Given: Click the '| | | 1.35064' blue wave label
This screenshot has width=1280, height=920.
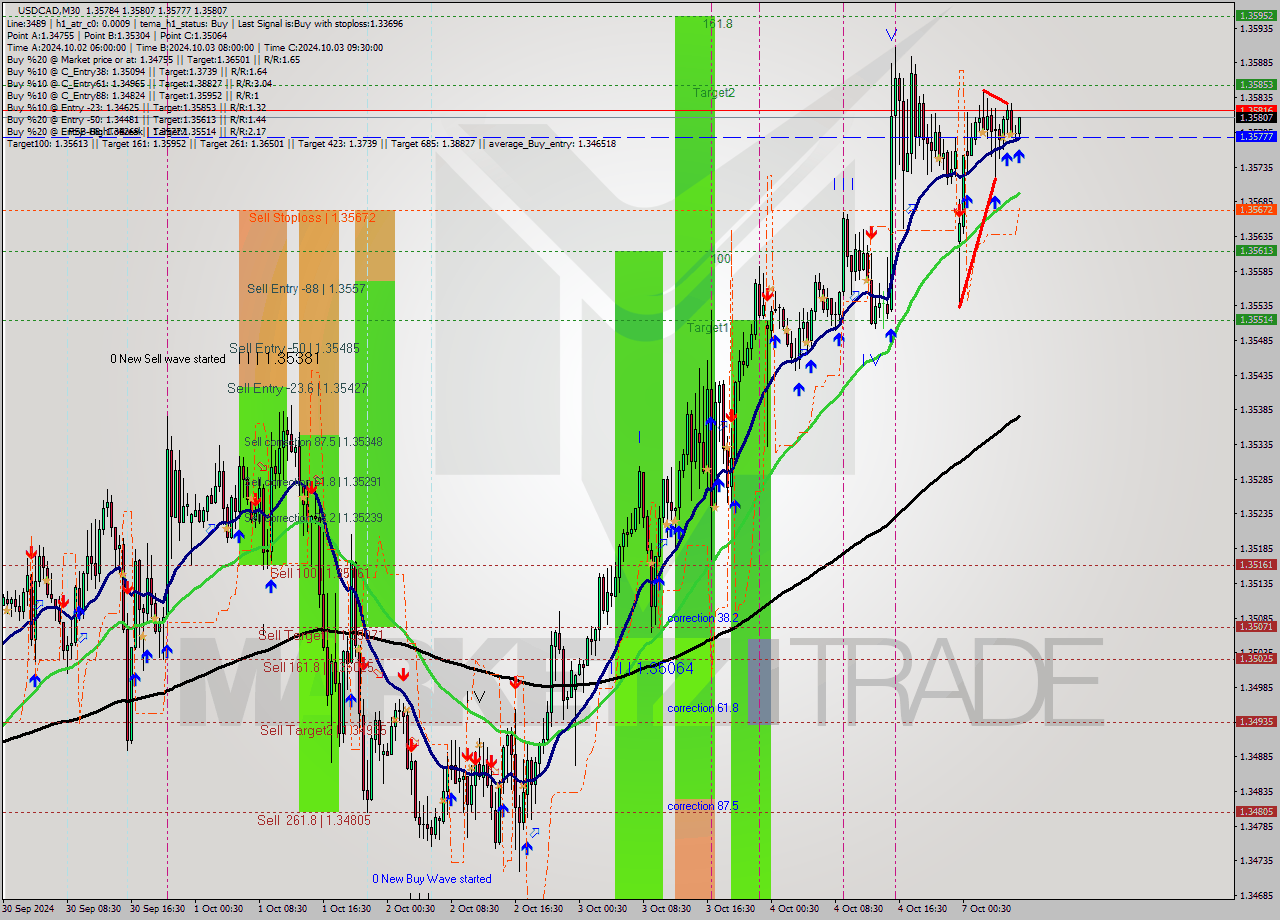Looking at the screenshot, I should click(x=654, y=668).
